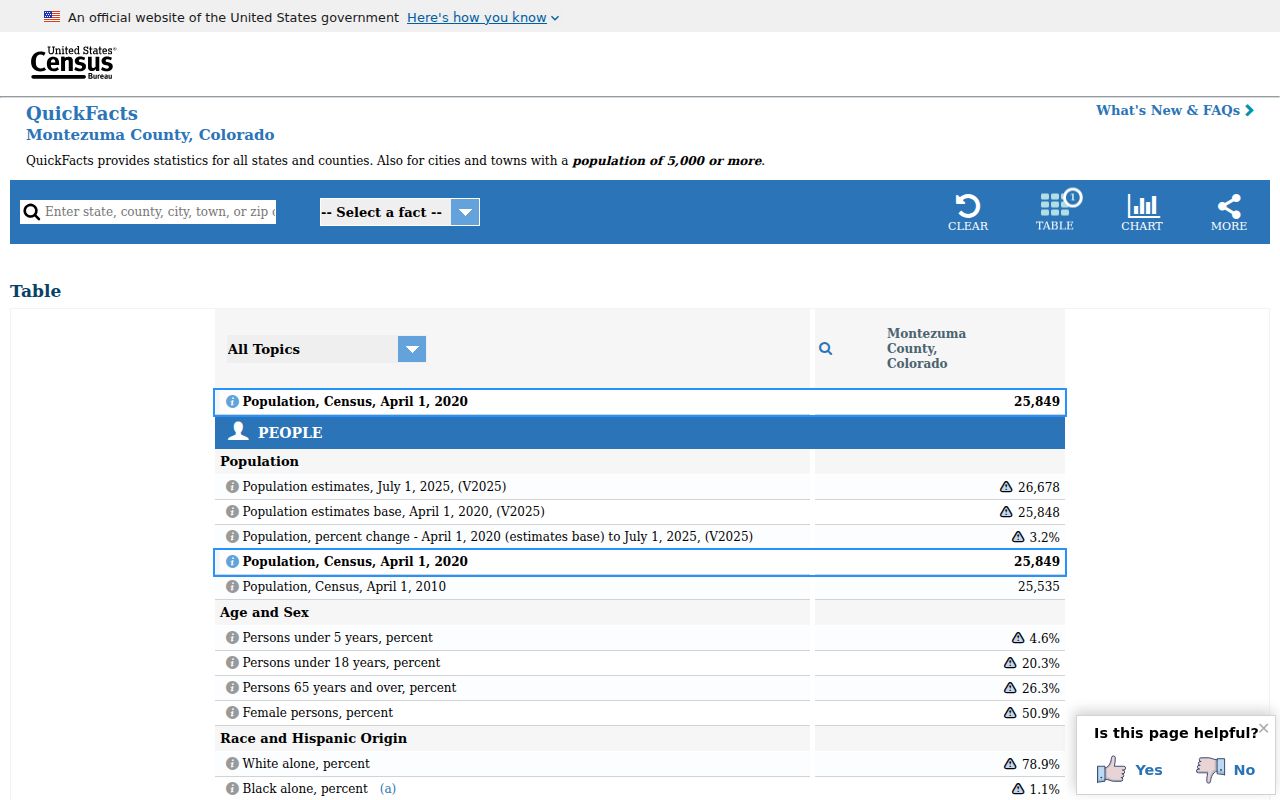Open the MORE share icon

(x=1229, y=206)
